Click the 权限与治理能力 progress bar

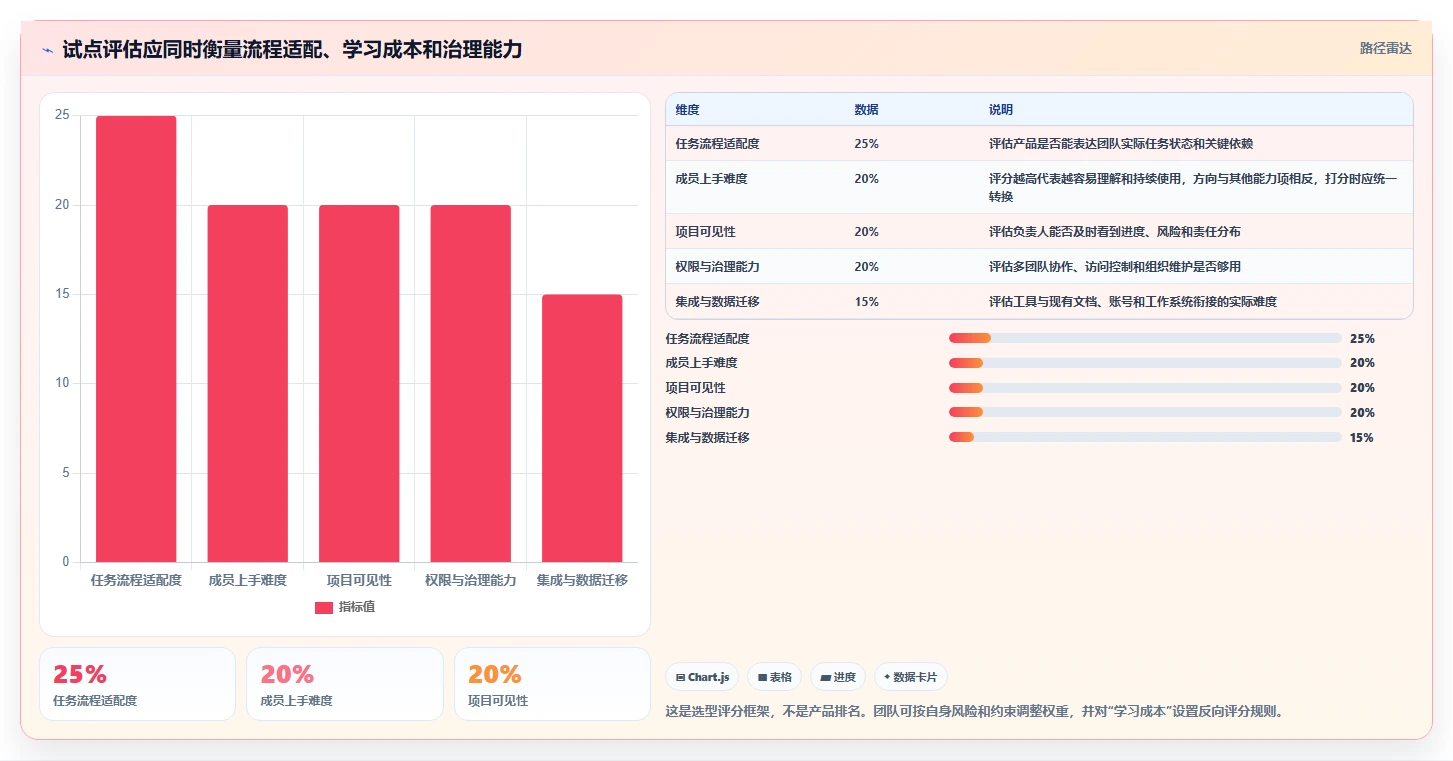1145,412
